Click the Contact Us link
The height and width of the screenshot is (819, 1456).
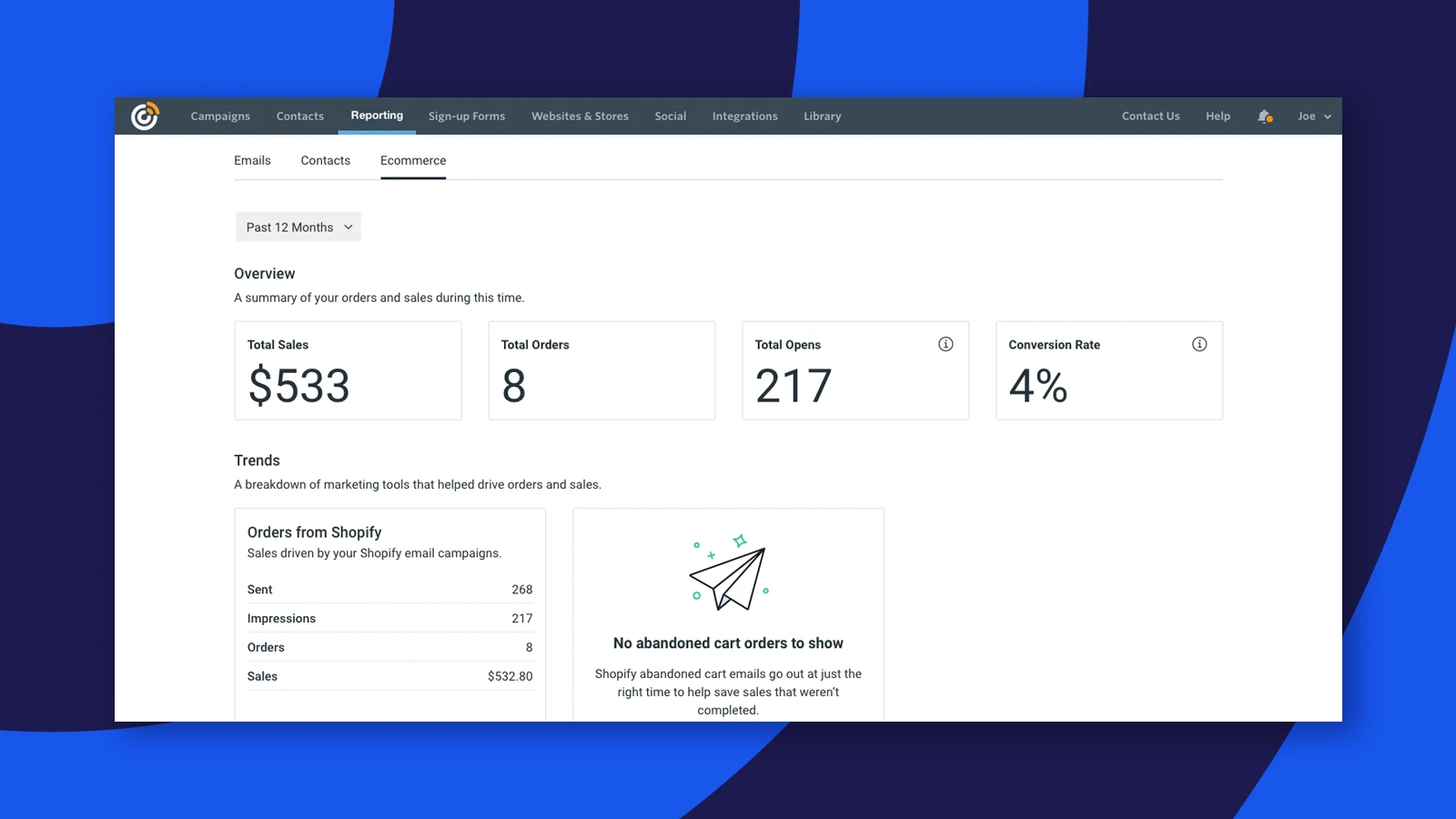click(x=1150, y=116)
